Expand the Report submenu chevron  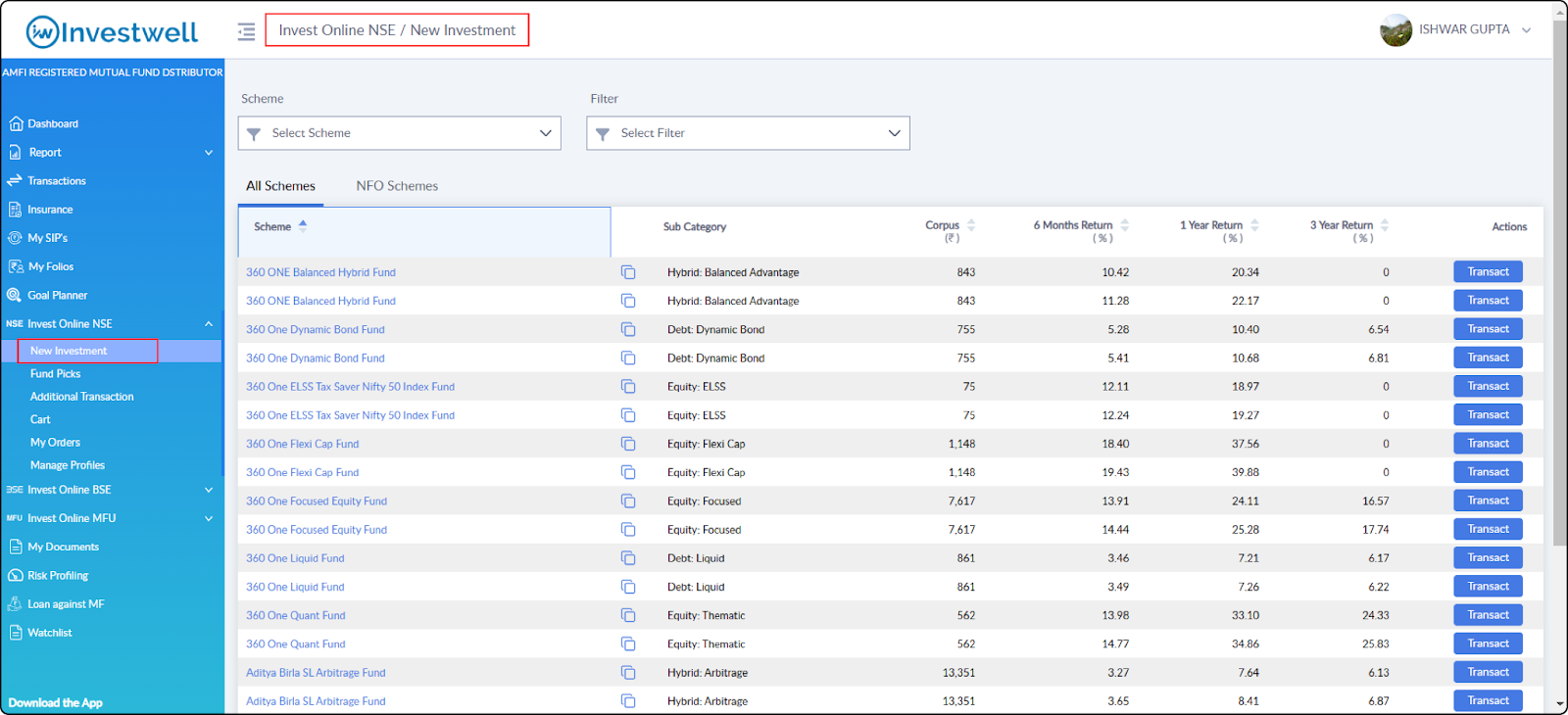tap(209, 153)
